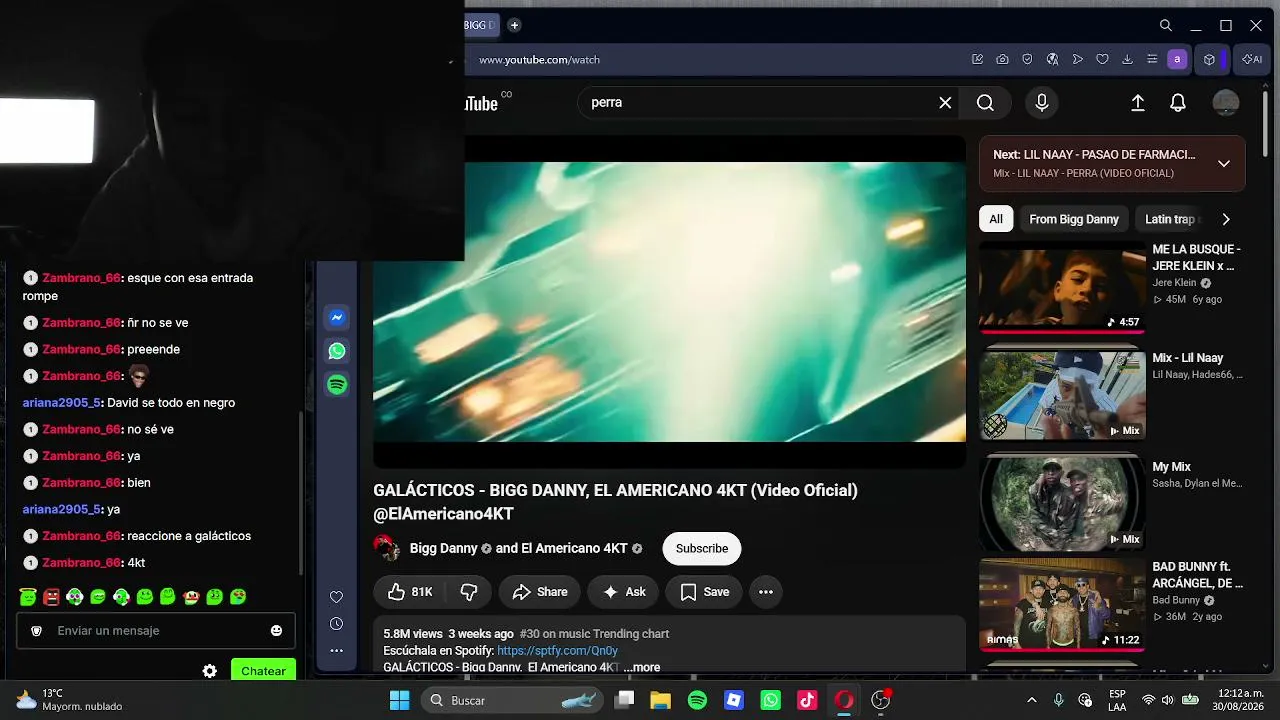
Task: Open the ME LA BUSQUE video thumbnail
Action: pyautogui.click(x=1062, y=287)
